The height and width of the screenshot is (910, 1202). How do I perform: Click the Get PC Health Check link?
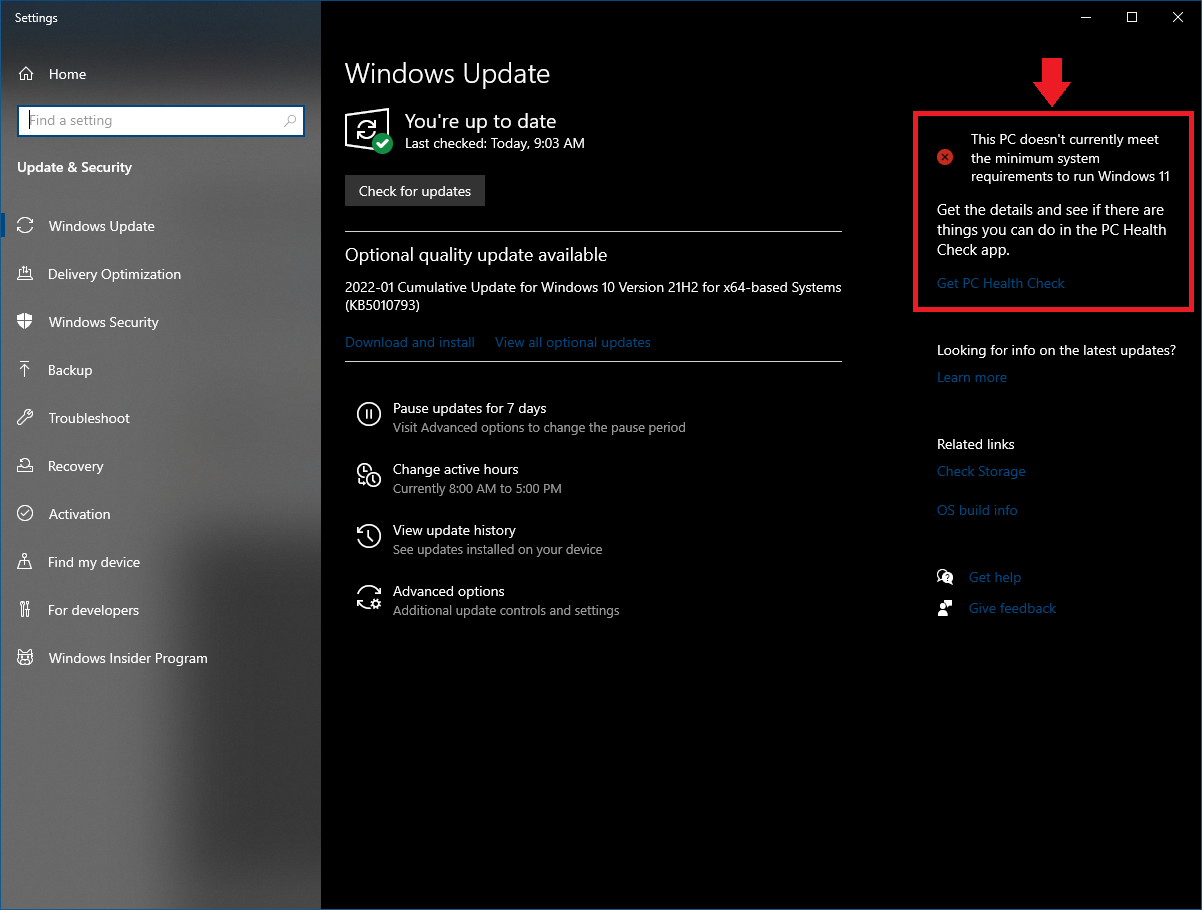[1001, 283]
